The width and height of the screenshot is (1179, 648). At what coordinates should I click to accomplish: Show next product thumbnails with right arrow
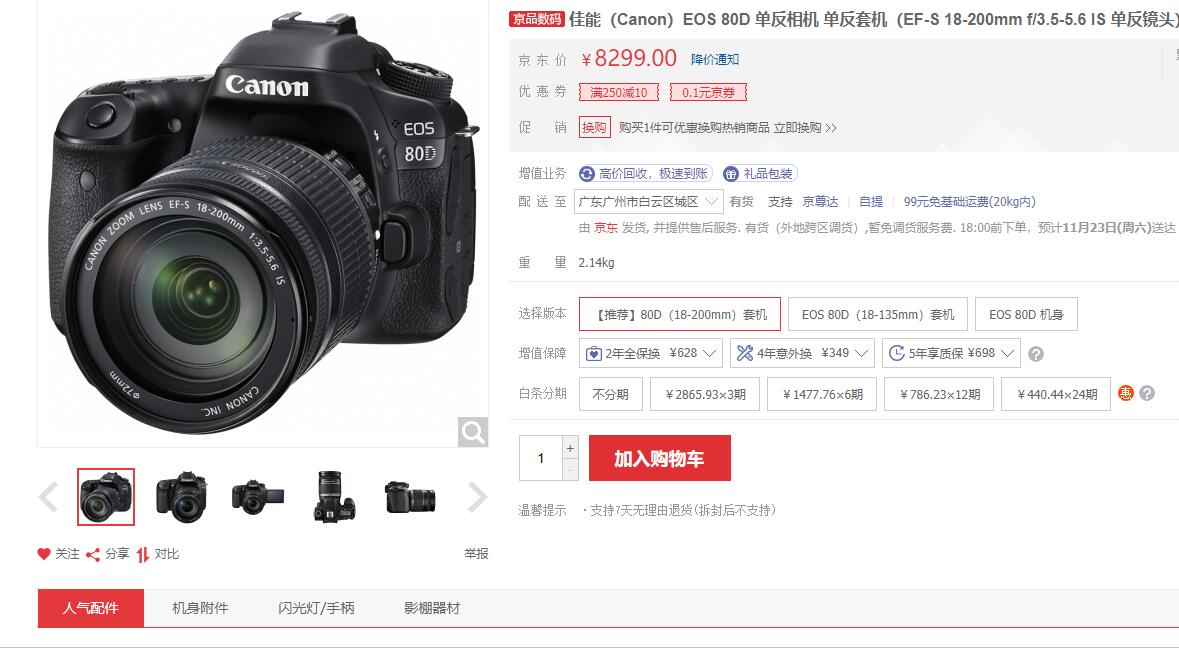pos(477,497)
